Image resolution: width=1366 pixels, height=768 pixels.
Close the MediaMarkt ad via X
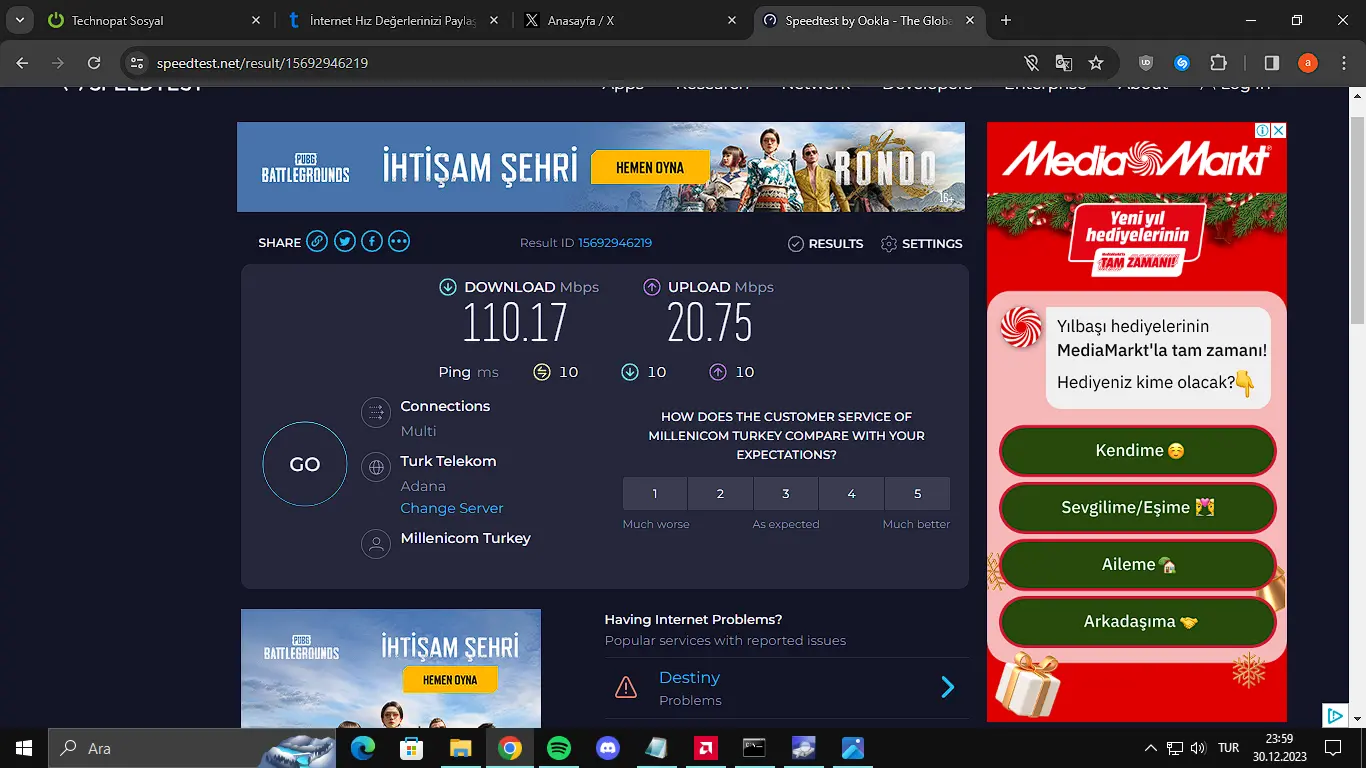(1278, 130)
